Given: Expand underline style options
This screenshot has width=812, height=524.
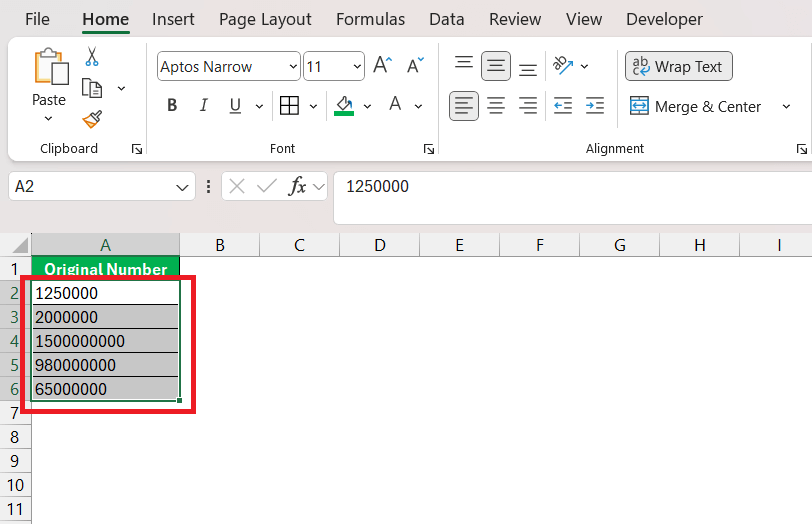Looking at the screenshot, I should point(259,107).
